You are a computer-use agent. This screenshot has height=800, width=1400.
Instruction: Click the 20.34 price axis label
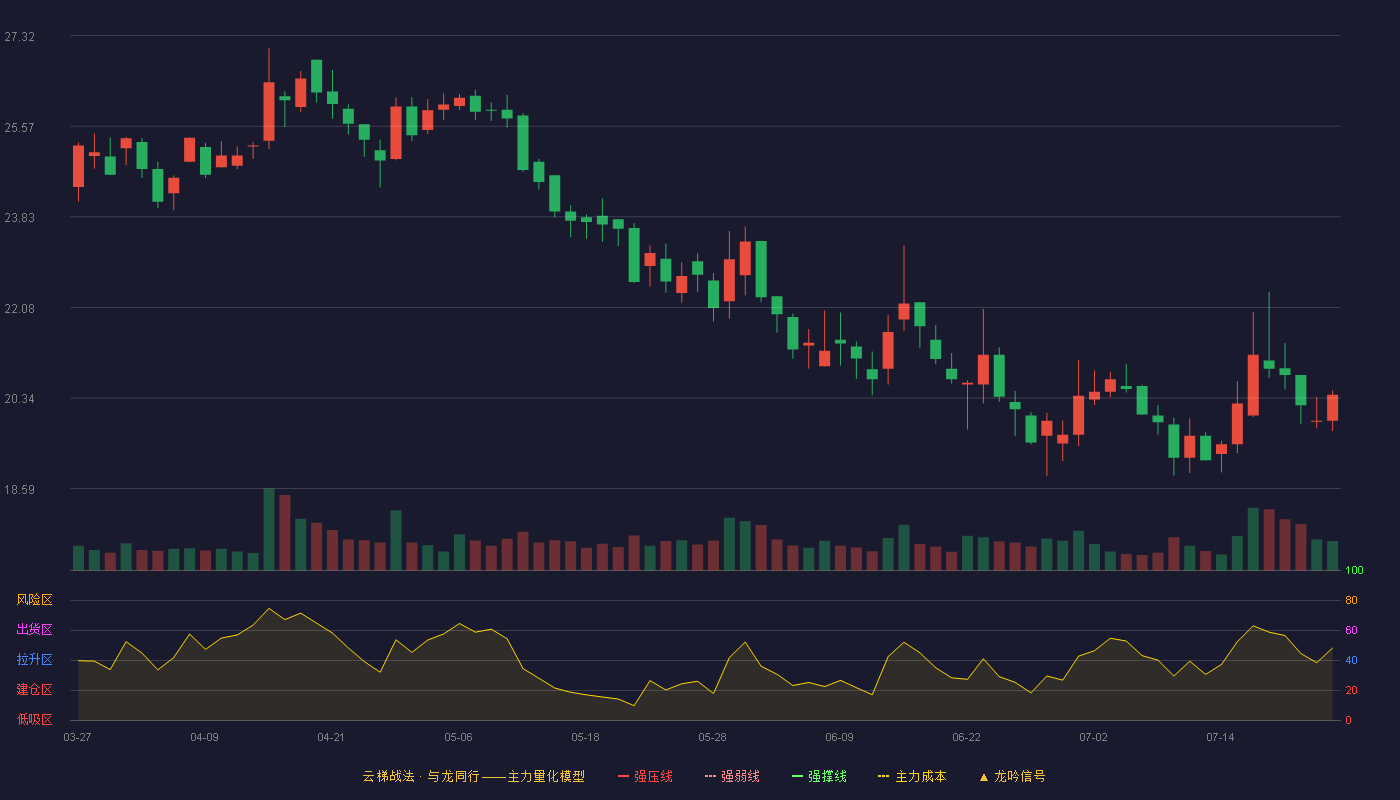[19, 399]
